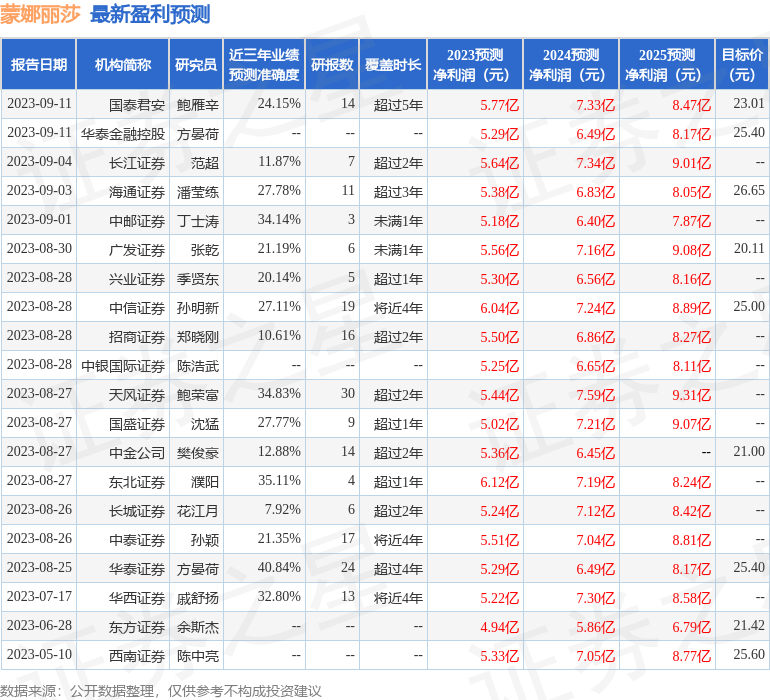Select the 2024预测净利润 column header
The height and width of the screenshot is (700, 770).
pos(571,64)
